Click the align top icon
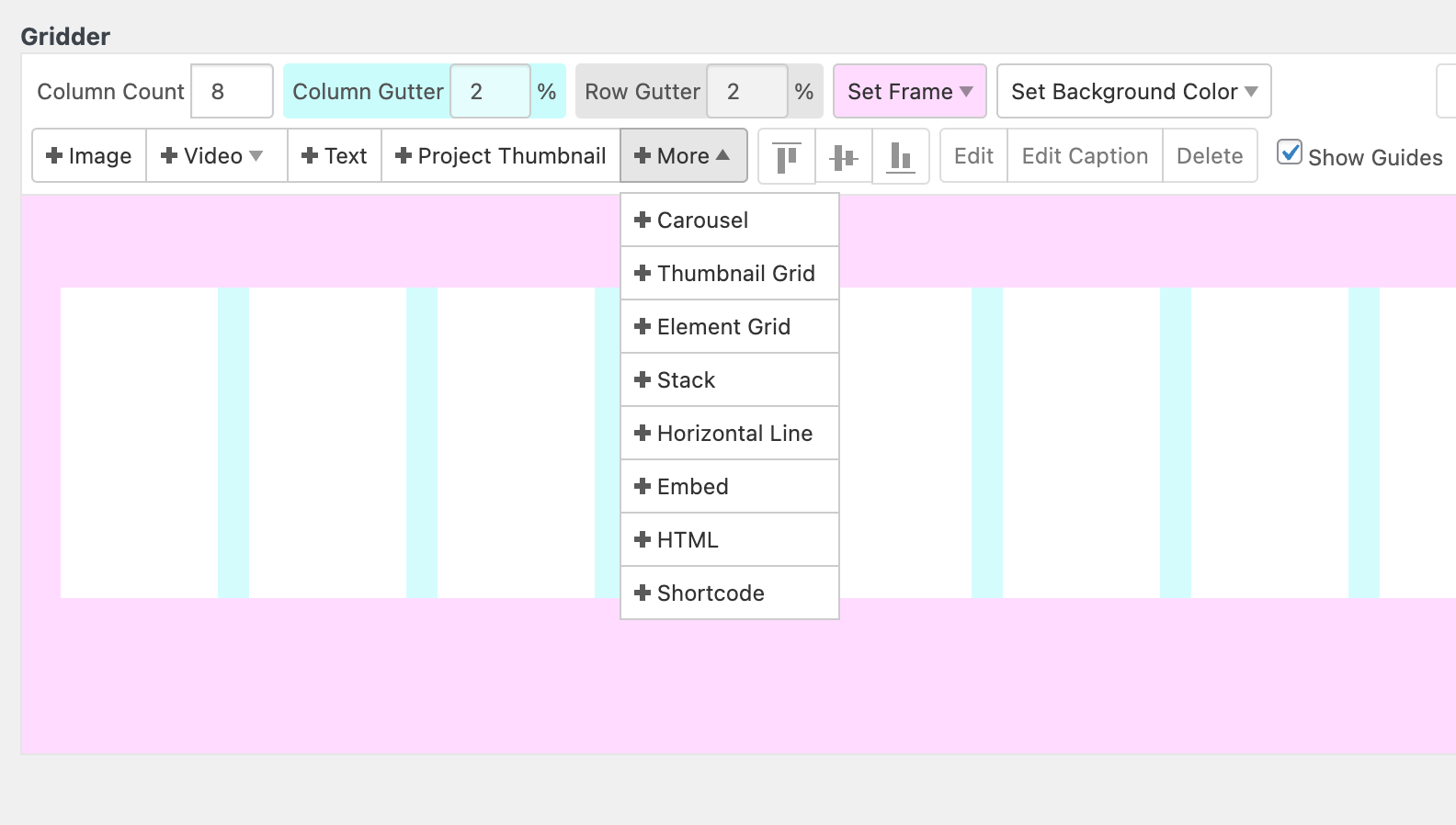This screenshot has width=1456, height=825. tap(786, 157)
